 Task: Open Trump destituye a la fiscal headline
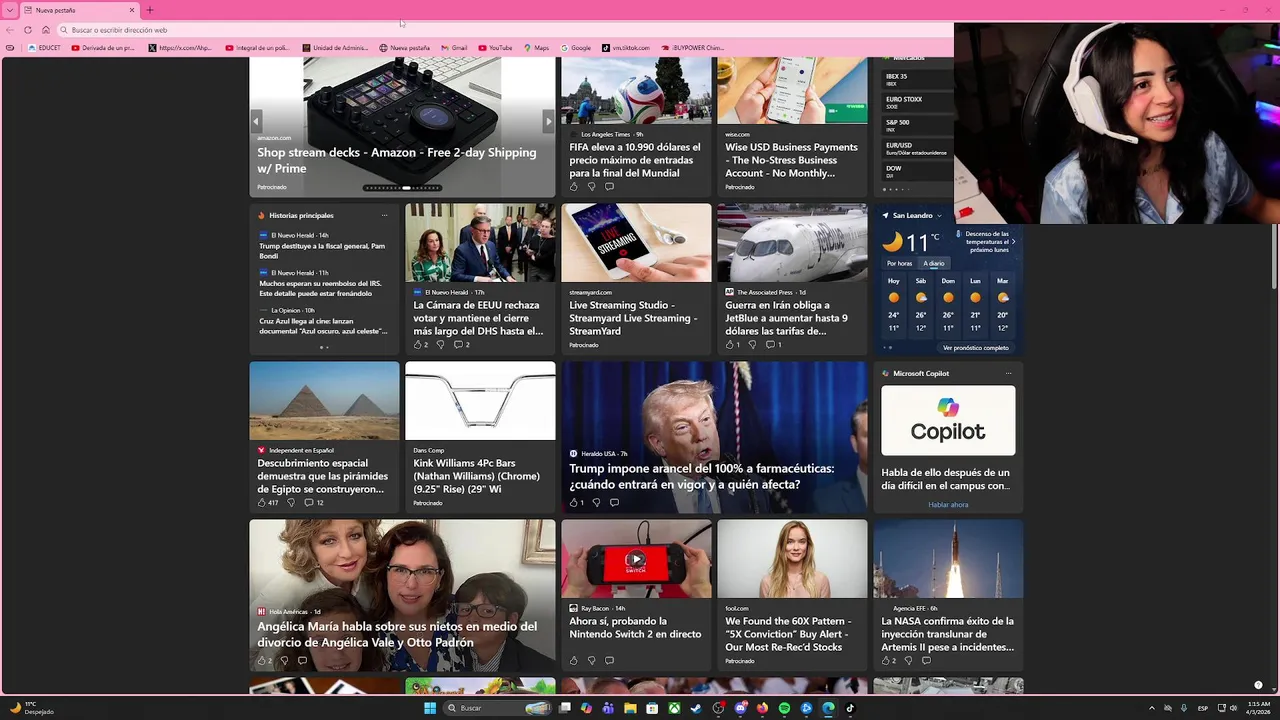(x=322, y=251)
